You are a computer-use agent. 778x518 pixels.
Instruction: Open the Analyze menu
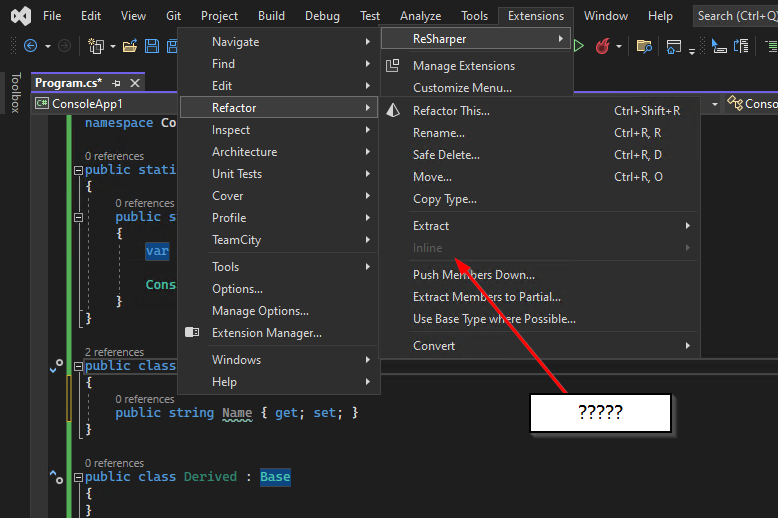421,16
